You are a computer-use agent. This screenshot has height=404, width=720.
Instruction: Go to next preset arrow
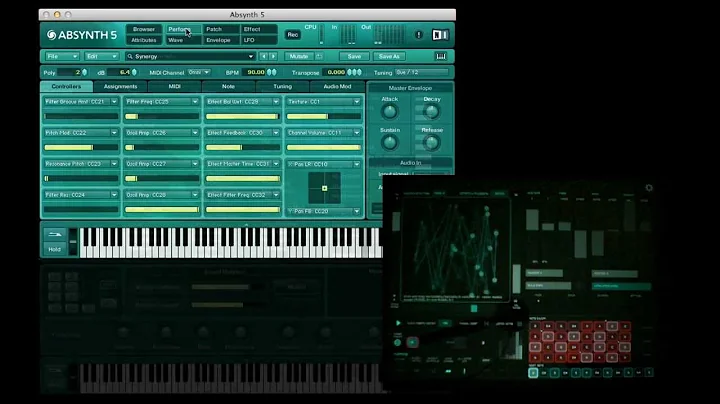[273, 56]
